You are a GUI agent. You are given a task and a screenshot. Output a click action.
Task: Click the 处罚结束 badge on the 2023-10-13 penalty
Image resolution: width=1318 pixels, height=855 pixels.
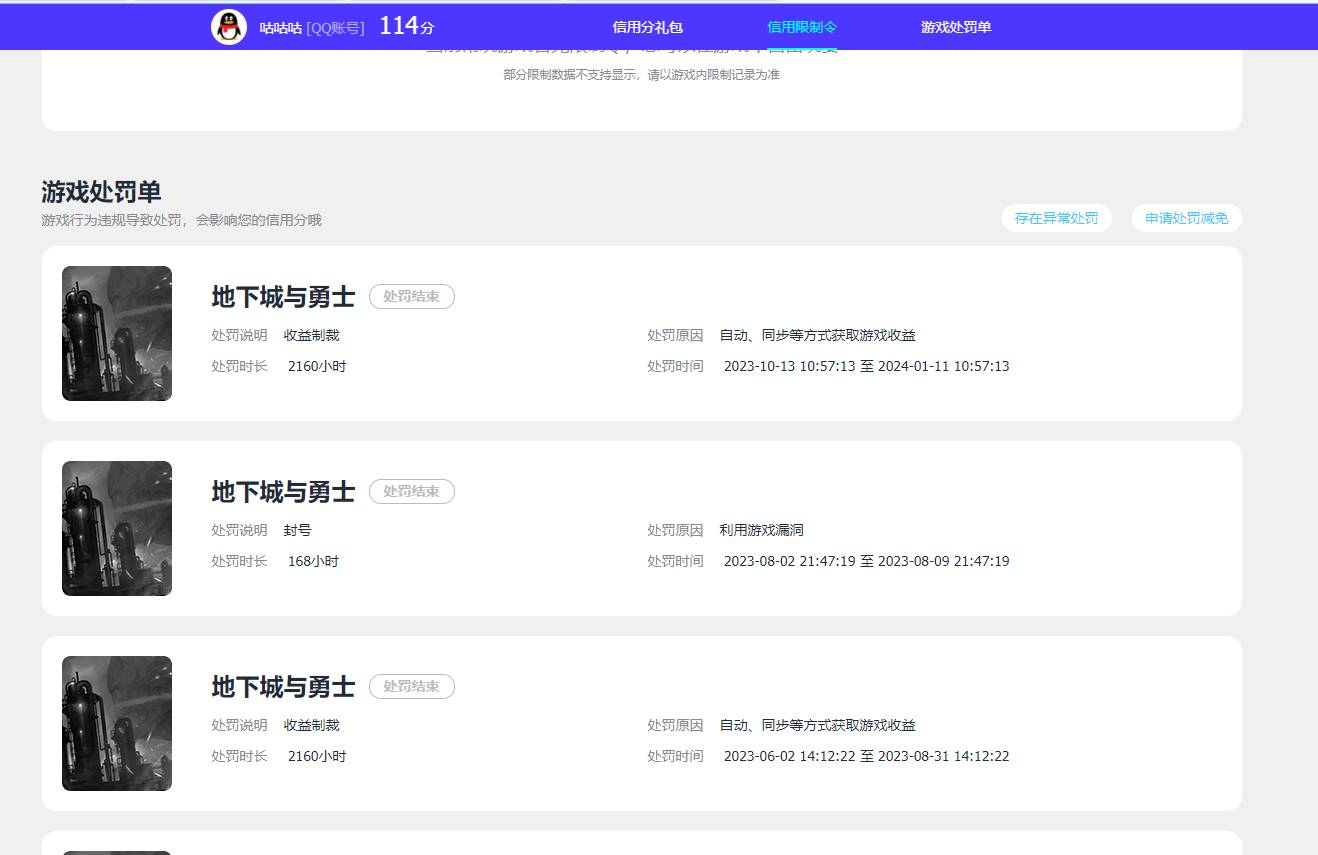(x=412, y=297)
